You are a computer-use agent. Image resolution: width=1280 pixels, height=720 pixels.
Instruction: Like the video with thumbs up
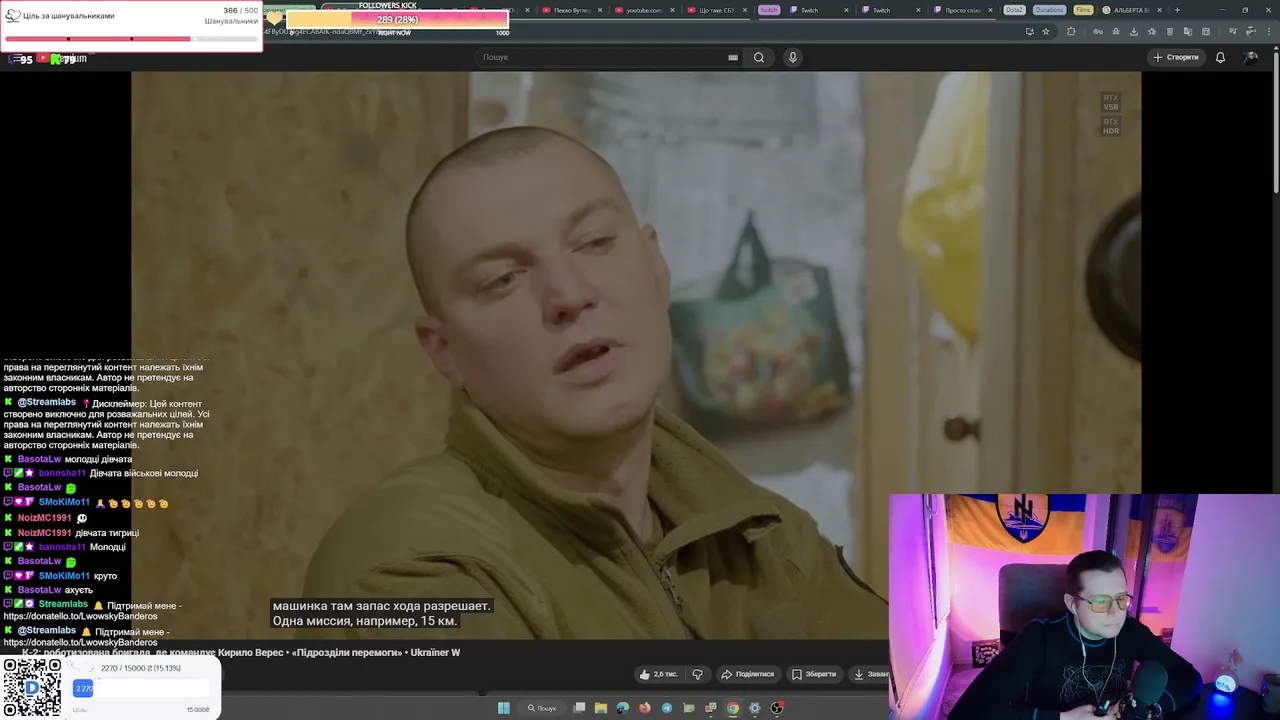pos(645,674)
